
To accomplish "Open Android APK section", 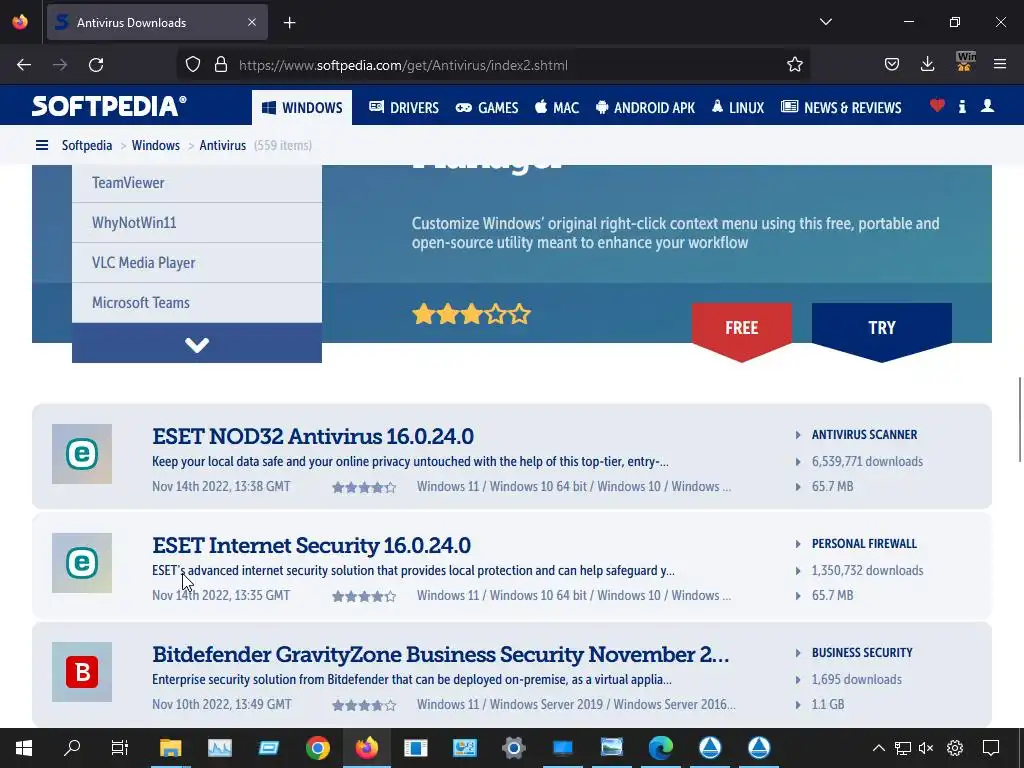I will [x=645, y=108].
